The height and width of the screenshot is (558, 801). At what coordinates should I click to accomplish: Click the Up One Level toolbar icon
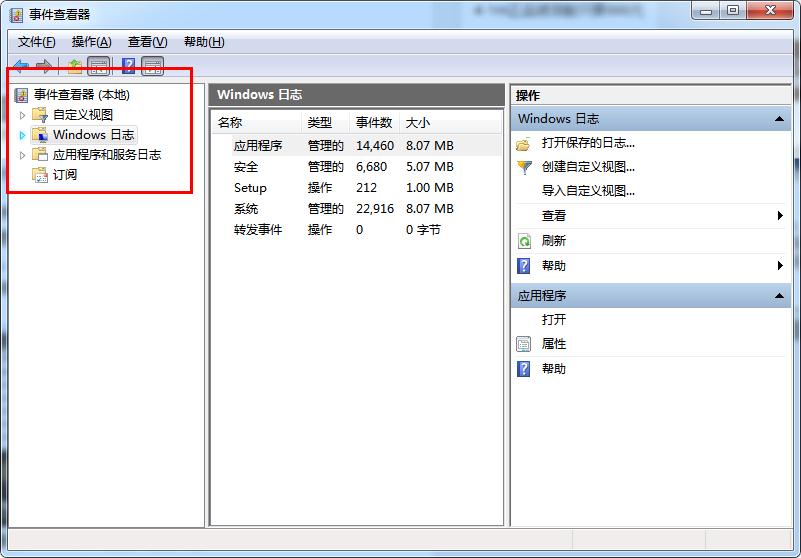coord(75,66)
